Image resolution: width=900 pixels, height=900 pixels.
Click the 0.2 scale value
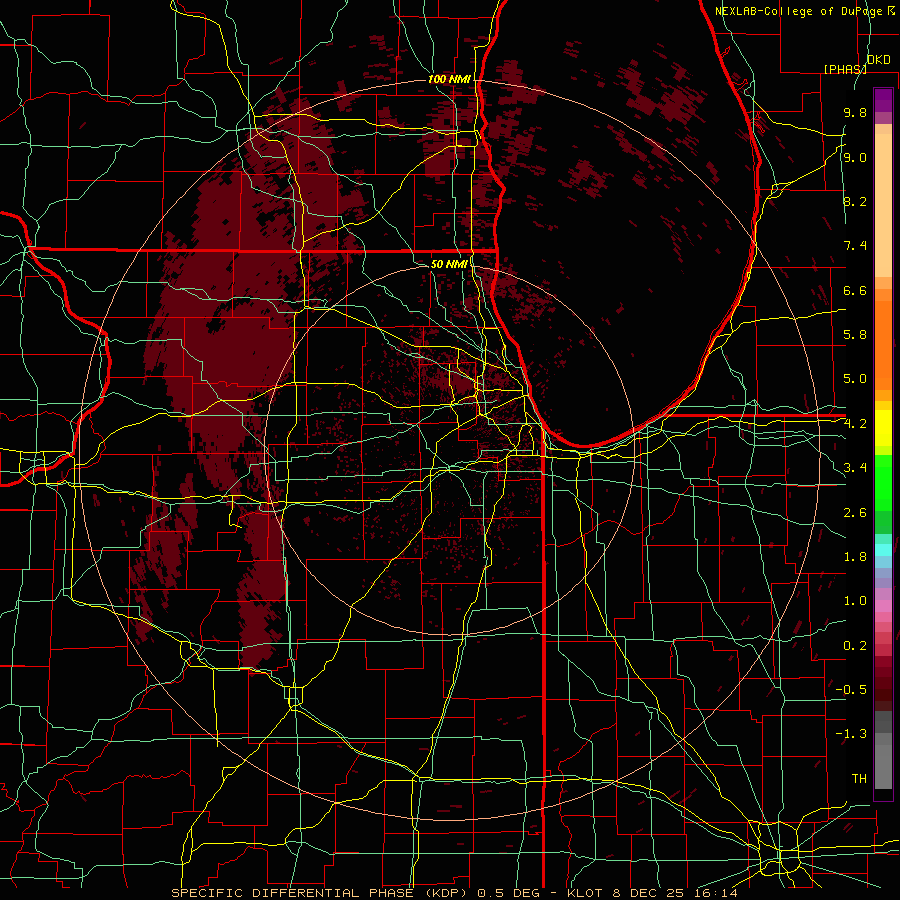coord(855,646)
